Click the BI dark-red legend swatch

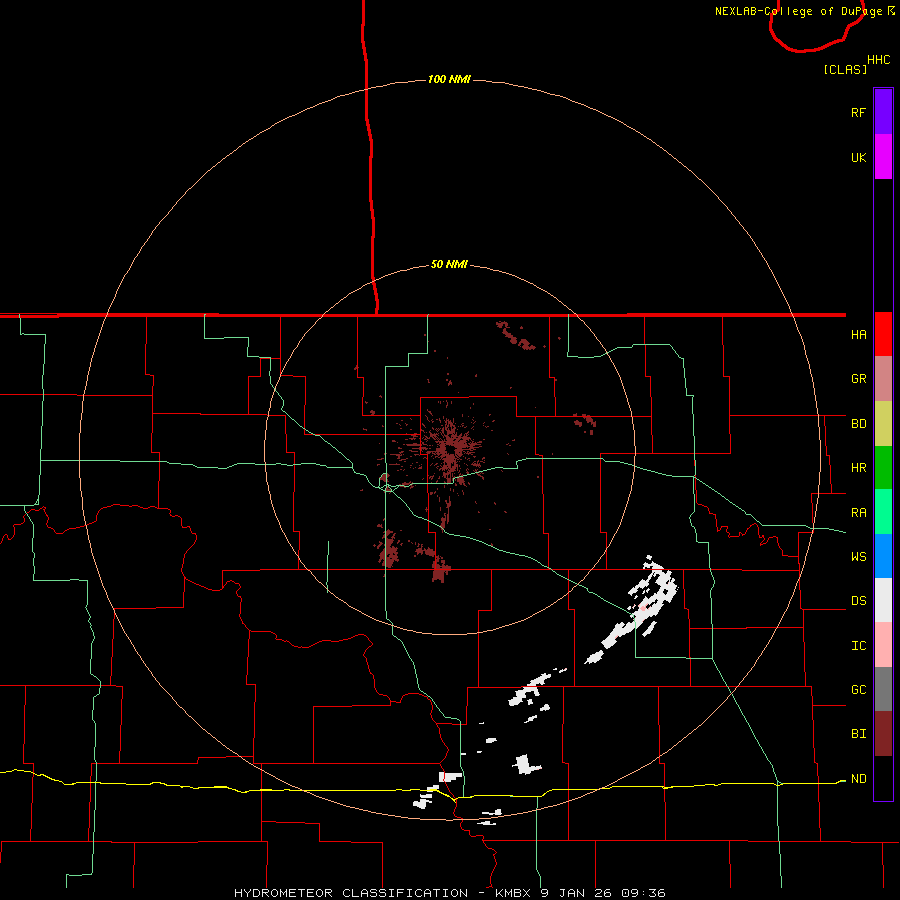(x=883, y=734)
